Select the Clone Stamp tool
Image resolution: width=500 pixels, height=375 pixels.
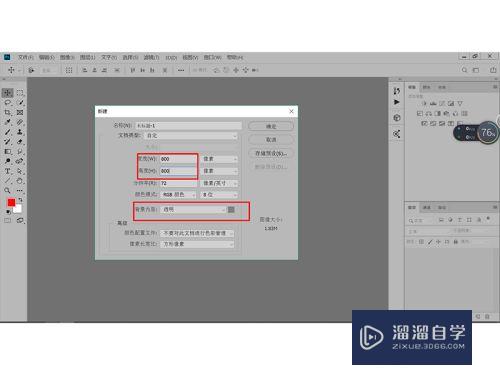pyautogui.click(x=20, y=132)
